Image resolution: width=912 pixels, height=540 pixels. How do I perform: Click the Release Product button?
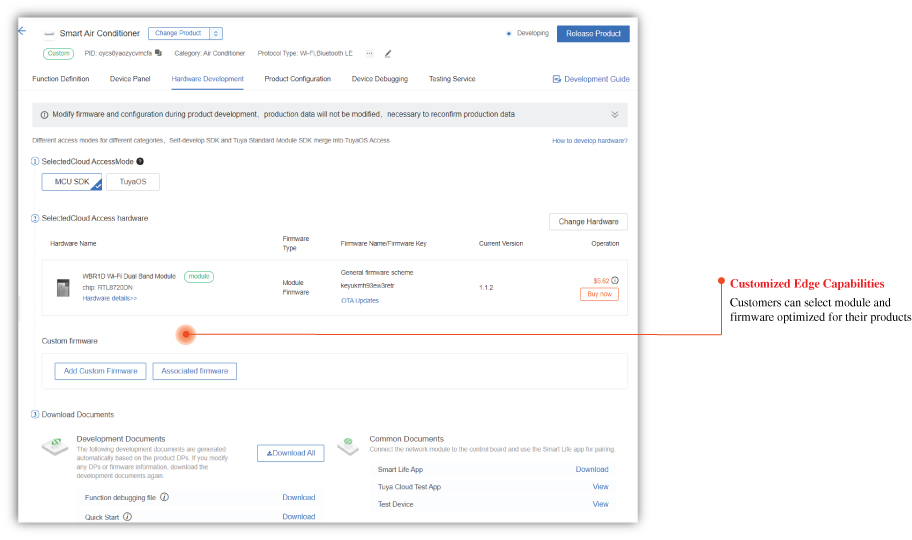coord(593,33)
